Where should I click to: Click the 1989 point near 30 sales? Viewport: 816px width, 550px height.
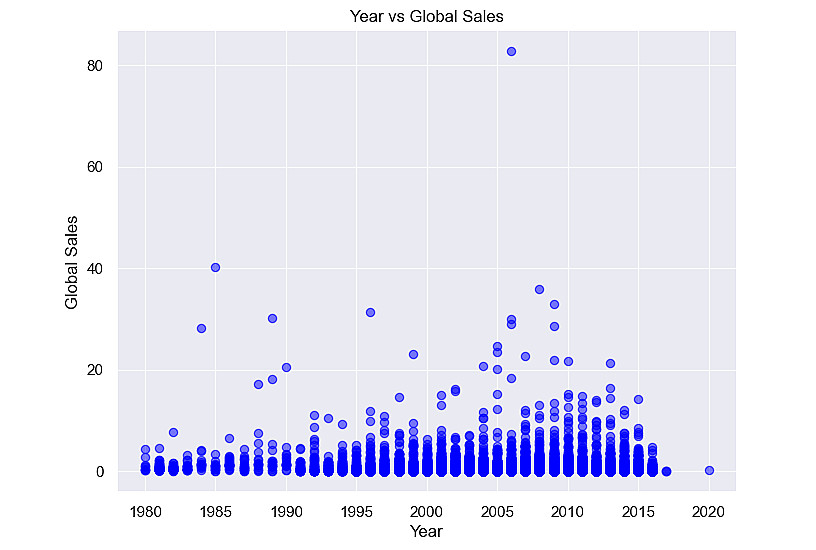tap(272, 318)
